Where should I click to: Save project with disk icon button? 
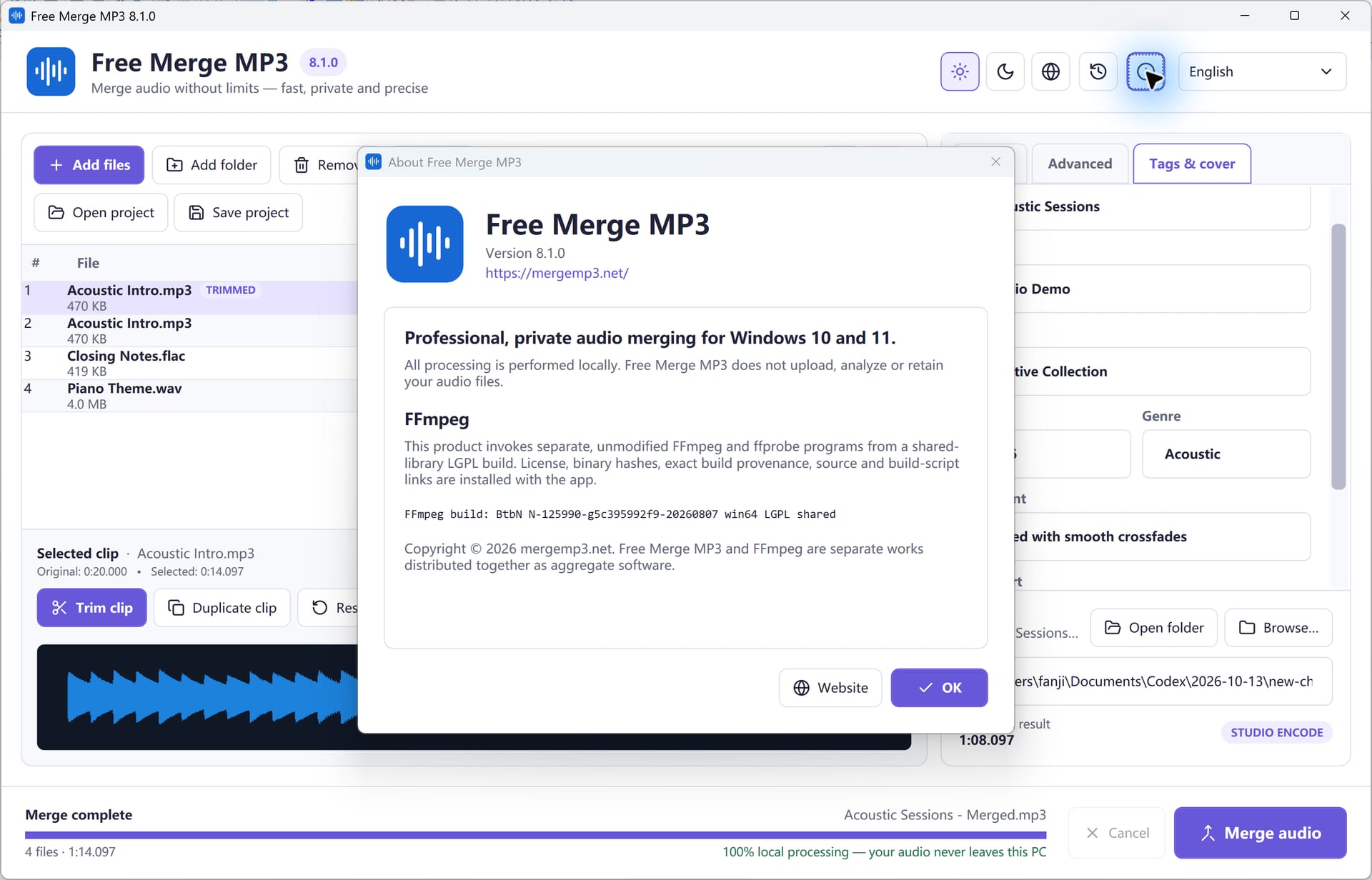pyautogui.click(x=239, y=213)
